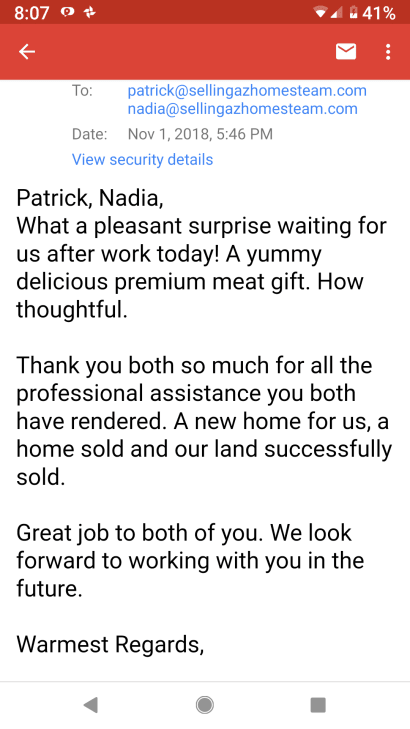Tap the Wi-Fi status icon

[x=321, y=13]
